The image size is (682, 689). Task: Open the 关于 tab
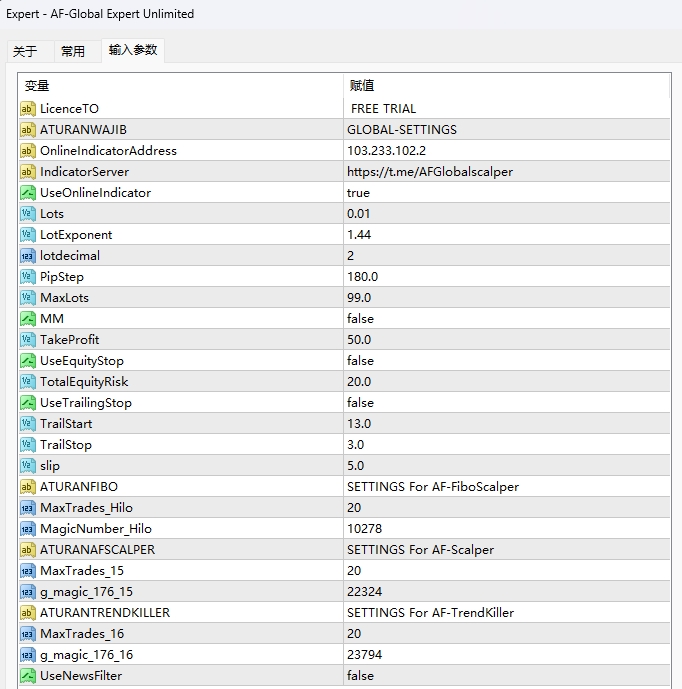coord(25,51)
